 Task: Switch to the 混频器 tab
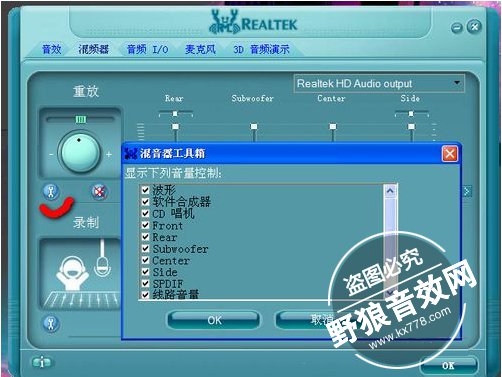(x=93, y=49)
